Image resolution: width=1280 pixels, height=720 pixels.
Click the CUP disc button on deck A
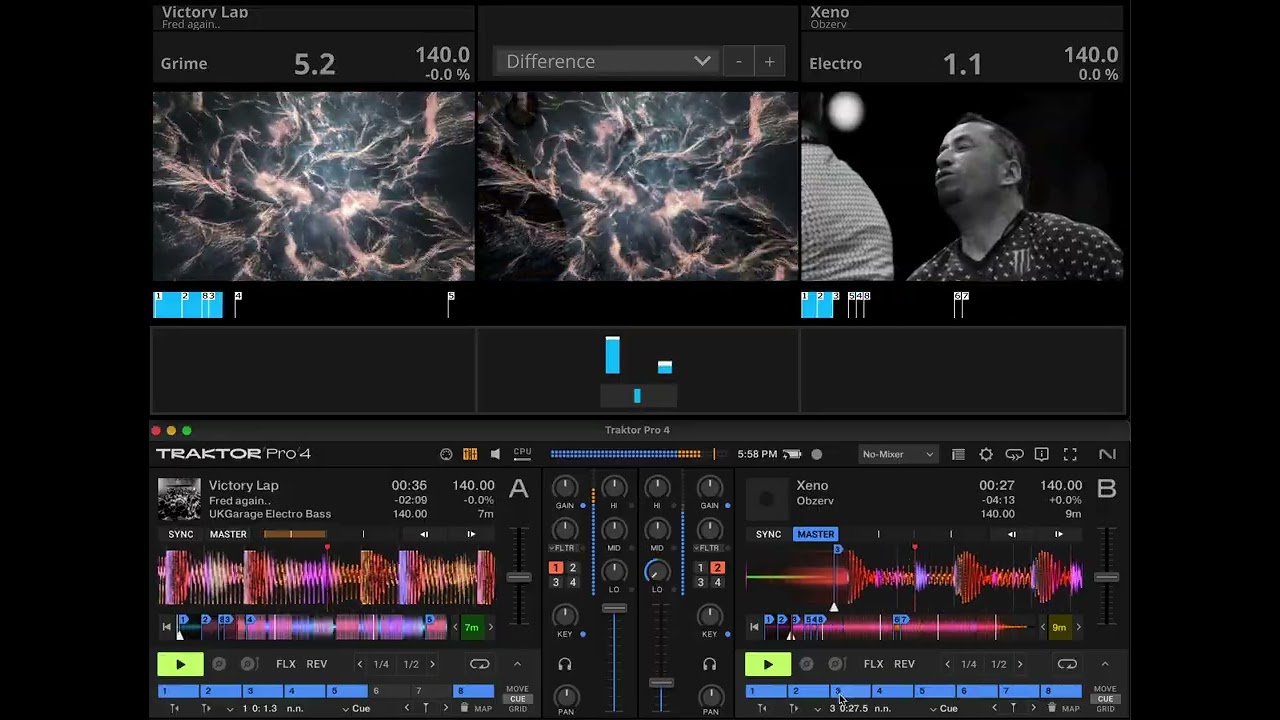248,664
